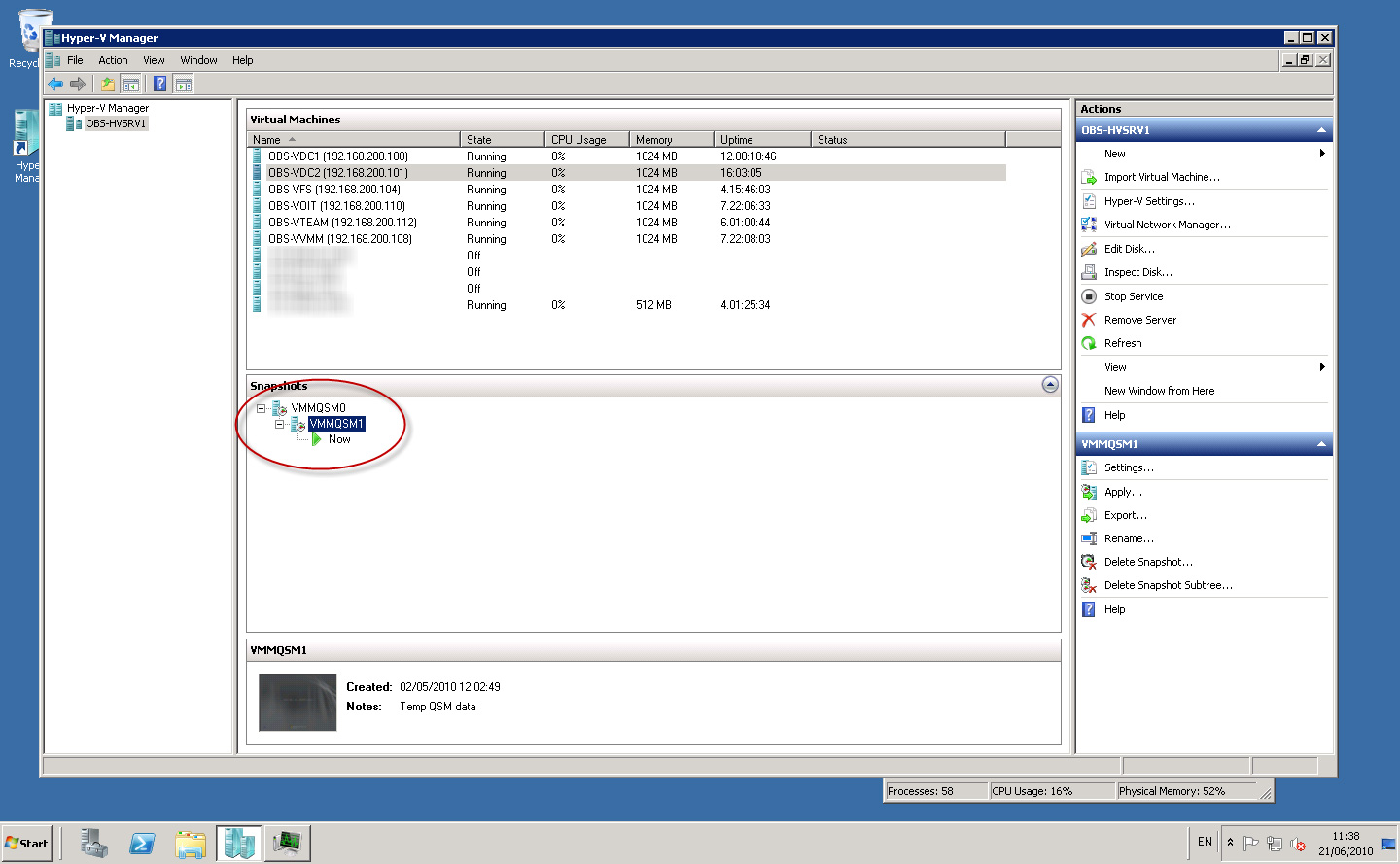
Task: Click Delete Snapshot in VMMQSM1 actions
Action: (1148, 561)
